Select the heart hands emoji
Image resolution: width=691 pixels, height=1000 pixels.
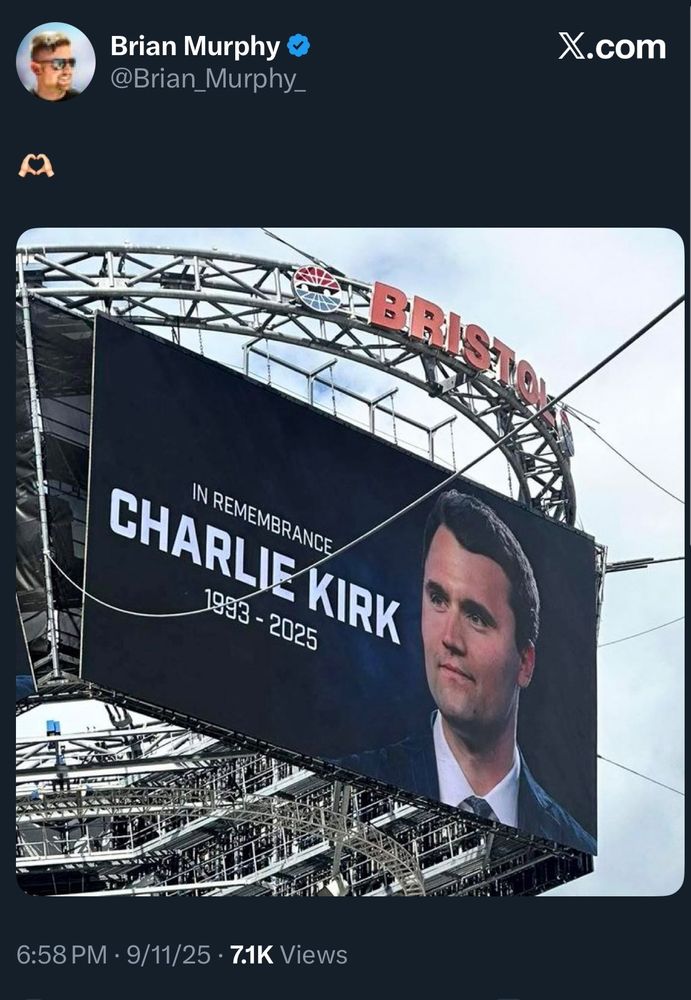(36, 166)
